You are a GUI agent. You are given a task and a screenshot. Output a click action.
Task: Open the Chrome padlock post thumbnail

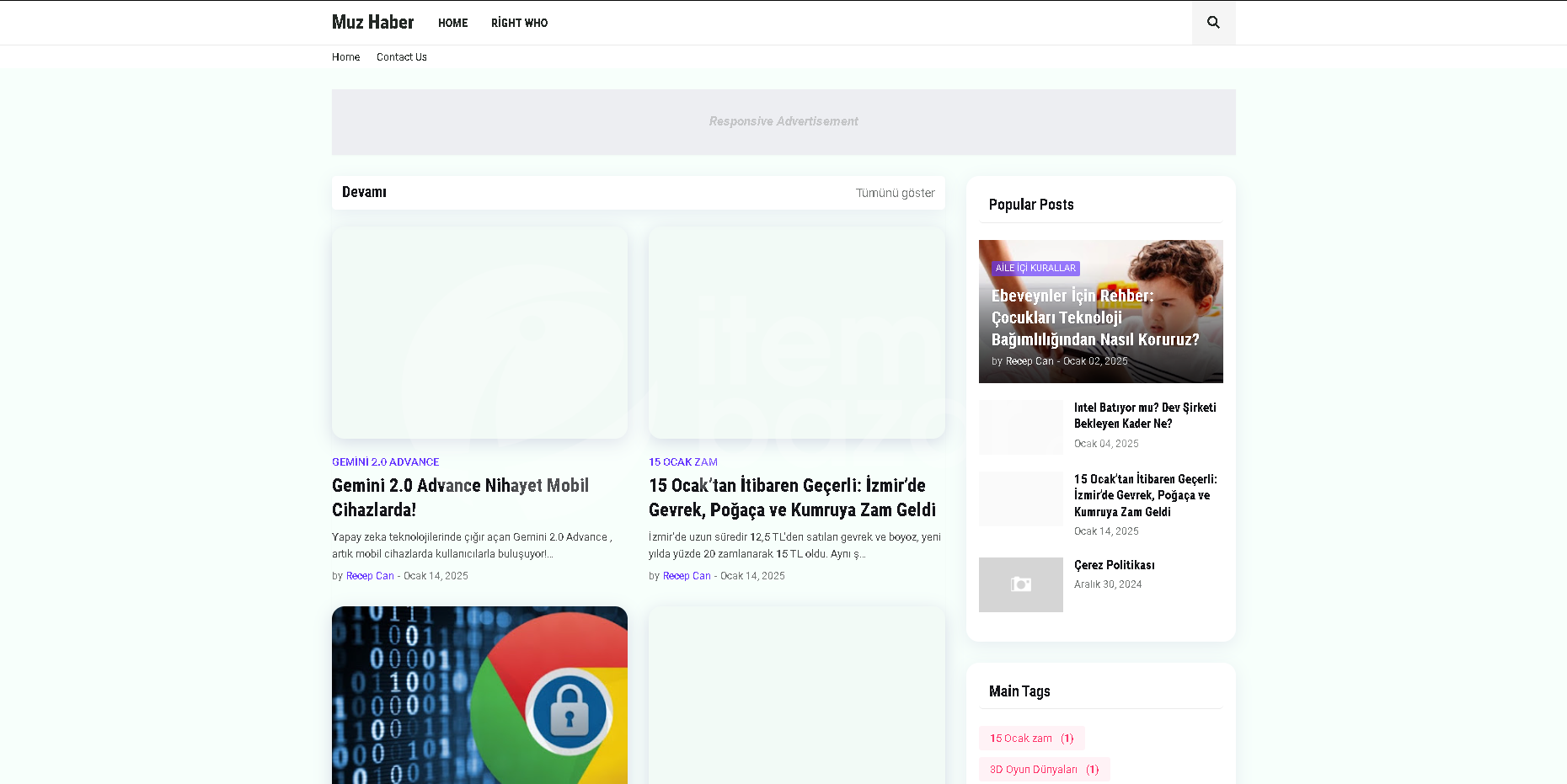click(479, 695)
